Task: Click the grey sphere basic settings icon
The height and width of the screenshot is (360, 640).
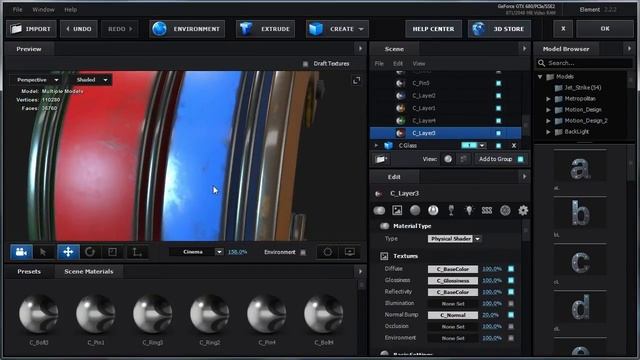Action: (x=415, y=210)
